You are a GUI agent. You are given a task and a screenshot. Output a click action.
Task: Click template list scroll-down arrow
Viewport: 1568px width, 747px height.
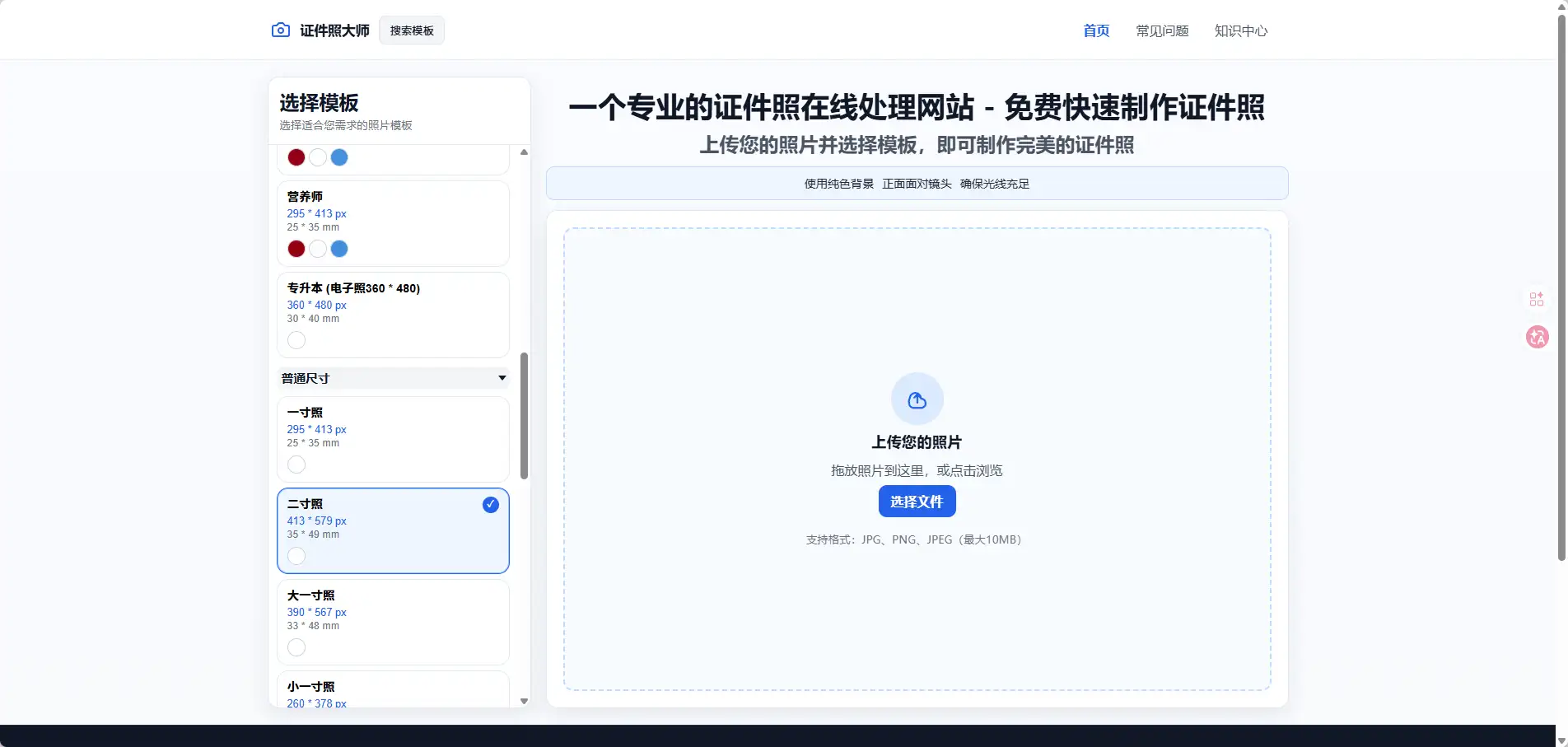(524, 701)
